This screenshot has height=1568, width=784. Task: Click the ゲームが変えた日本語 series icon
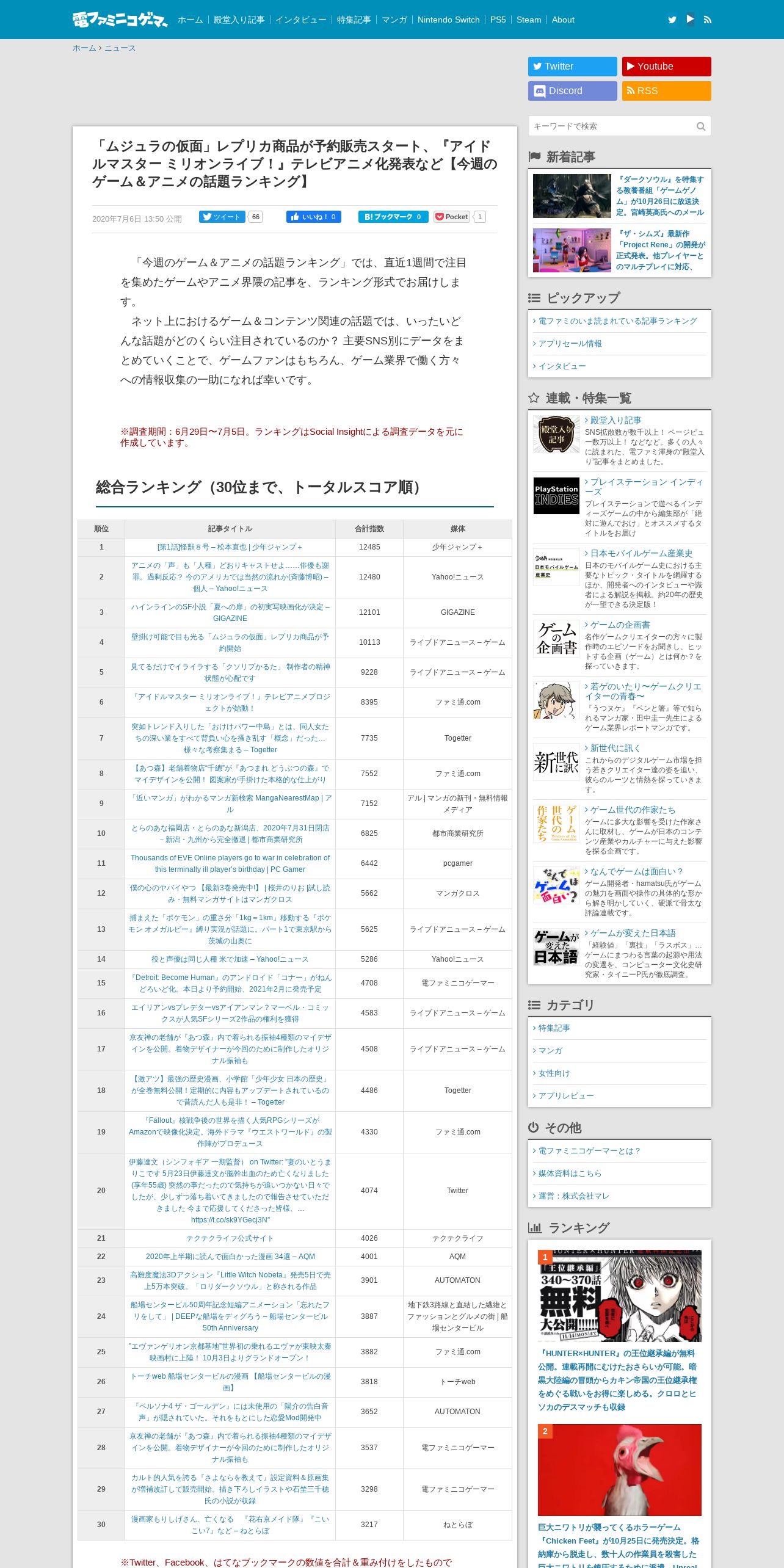tap(556, 947)
